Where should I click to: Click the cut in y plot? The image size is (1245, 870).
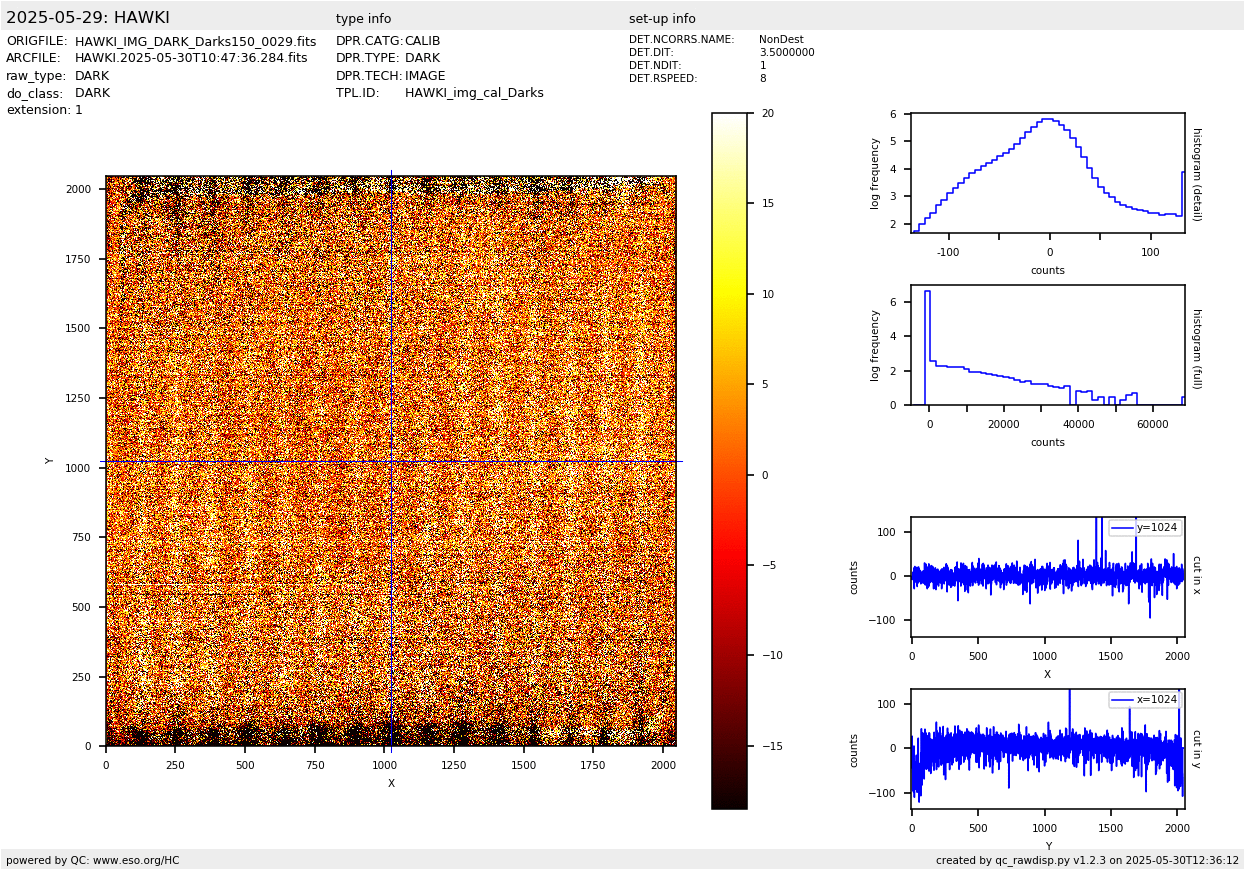[x=1047, y=749]
